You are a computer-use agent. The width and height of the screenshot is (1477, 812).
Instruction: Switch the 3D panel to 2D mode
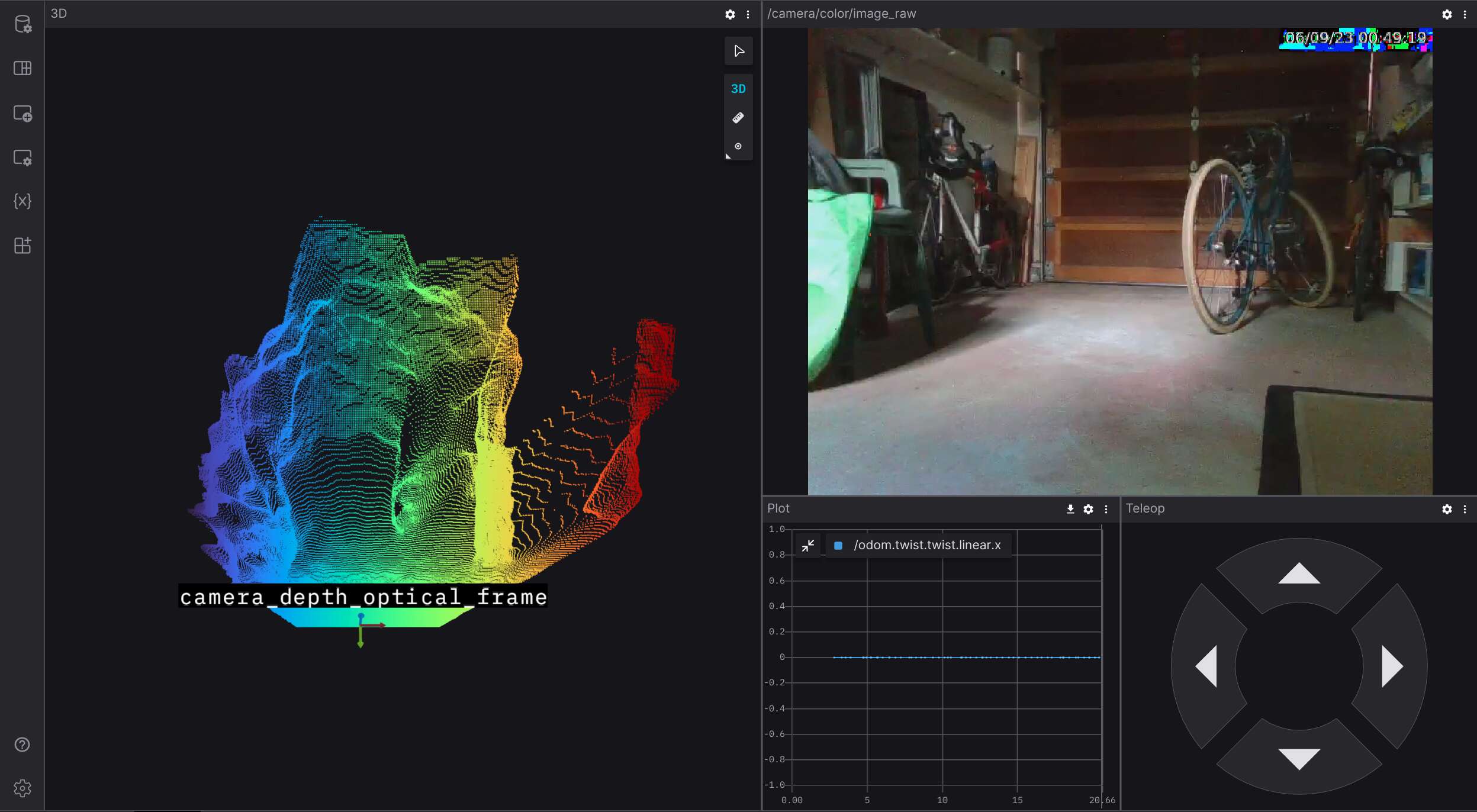pos(738,88)
